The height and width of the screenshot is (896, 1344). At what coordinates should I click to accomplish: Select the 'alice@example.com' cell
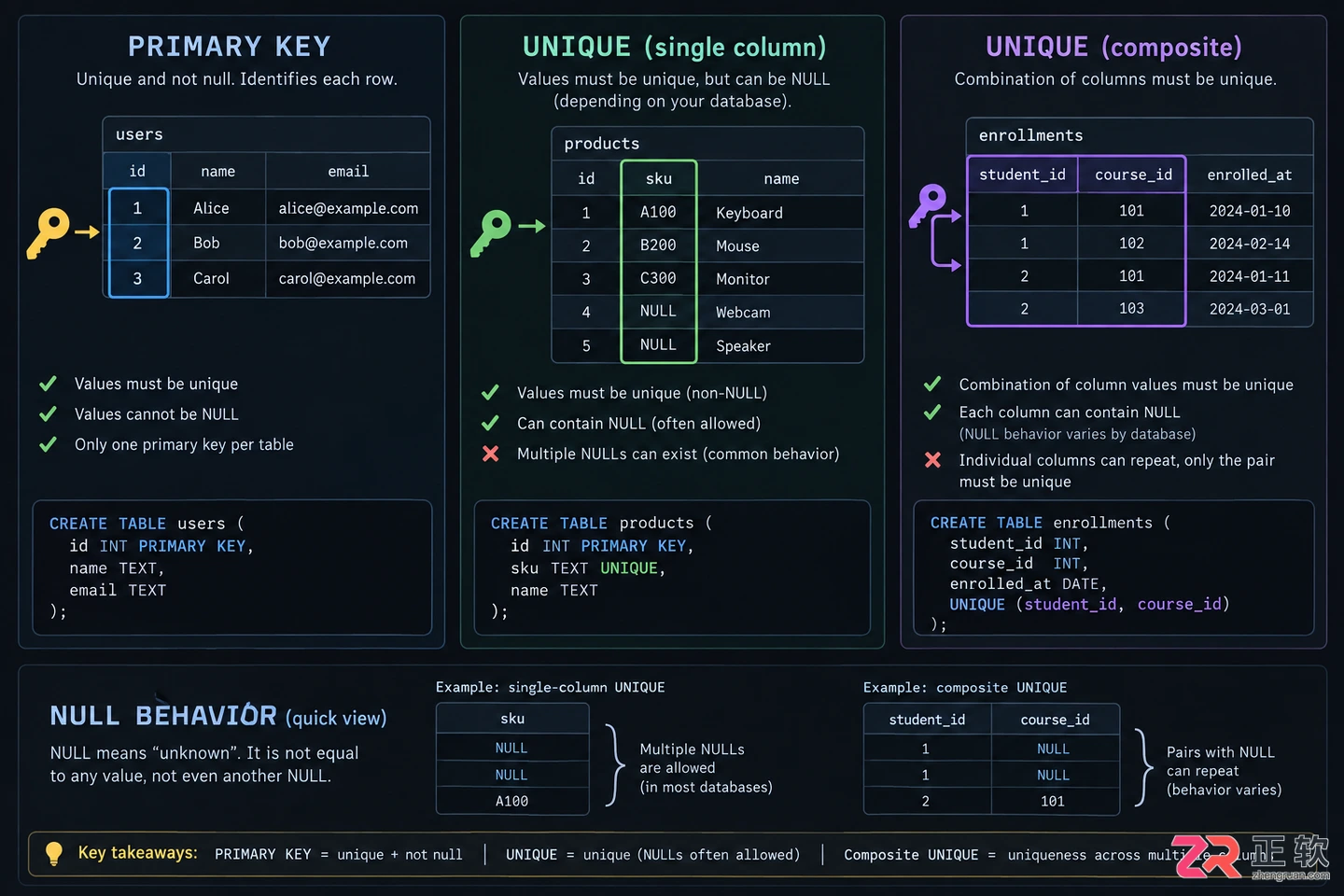click(x=348, y=208)
